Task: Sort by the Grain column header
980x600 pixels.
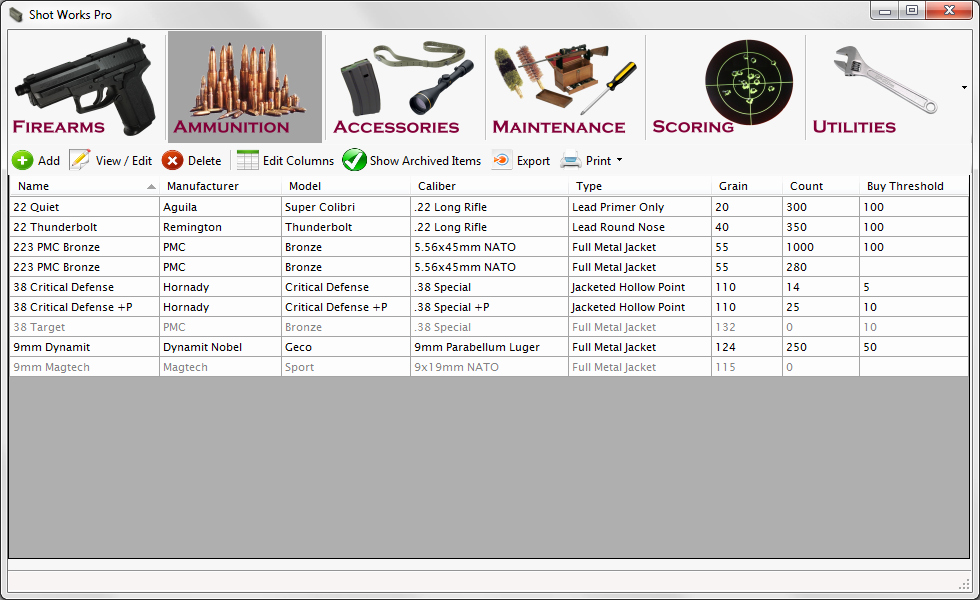Action: click(747, 186)
